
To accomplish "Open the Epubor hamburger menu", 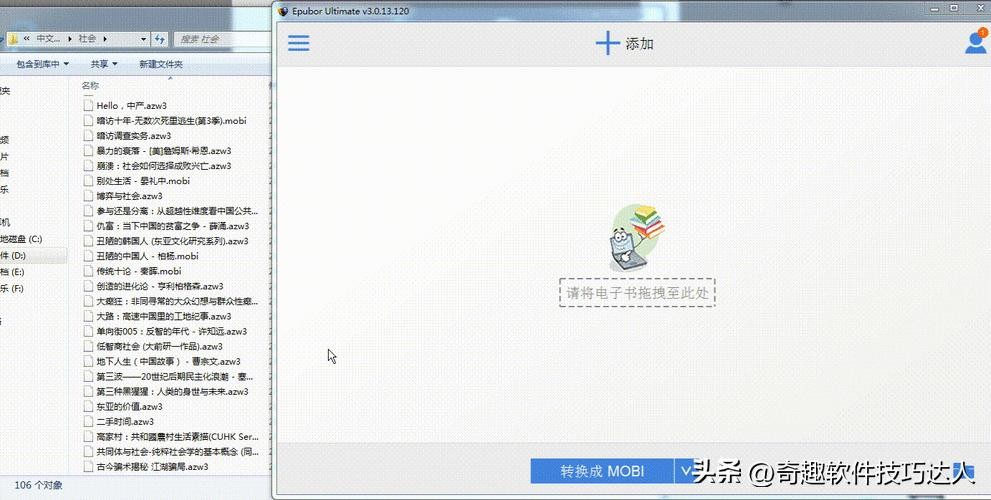I will 298,43.
